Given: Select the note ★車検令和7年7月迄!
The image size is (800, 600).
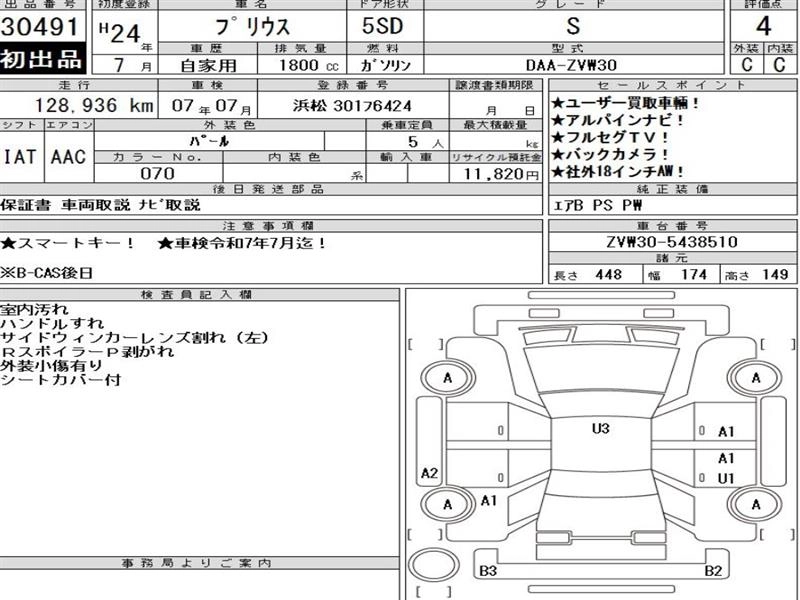Looking at the screenshot, I should click(242, 243).
